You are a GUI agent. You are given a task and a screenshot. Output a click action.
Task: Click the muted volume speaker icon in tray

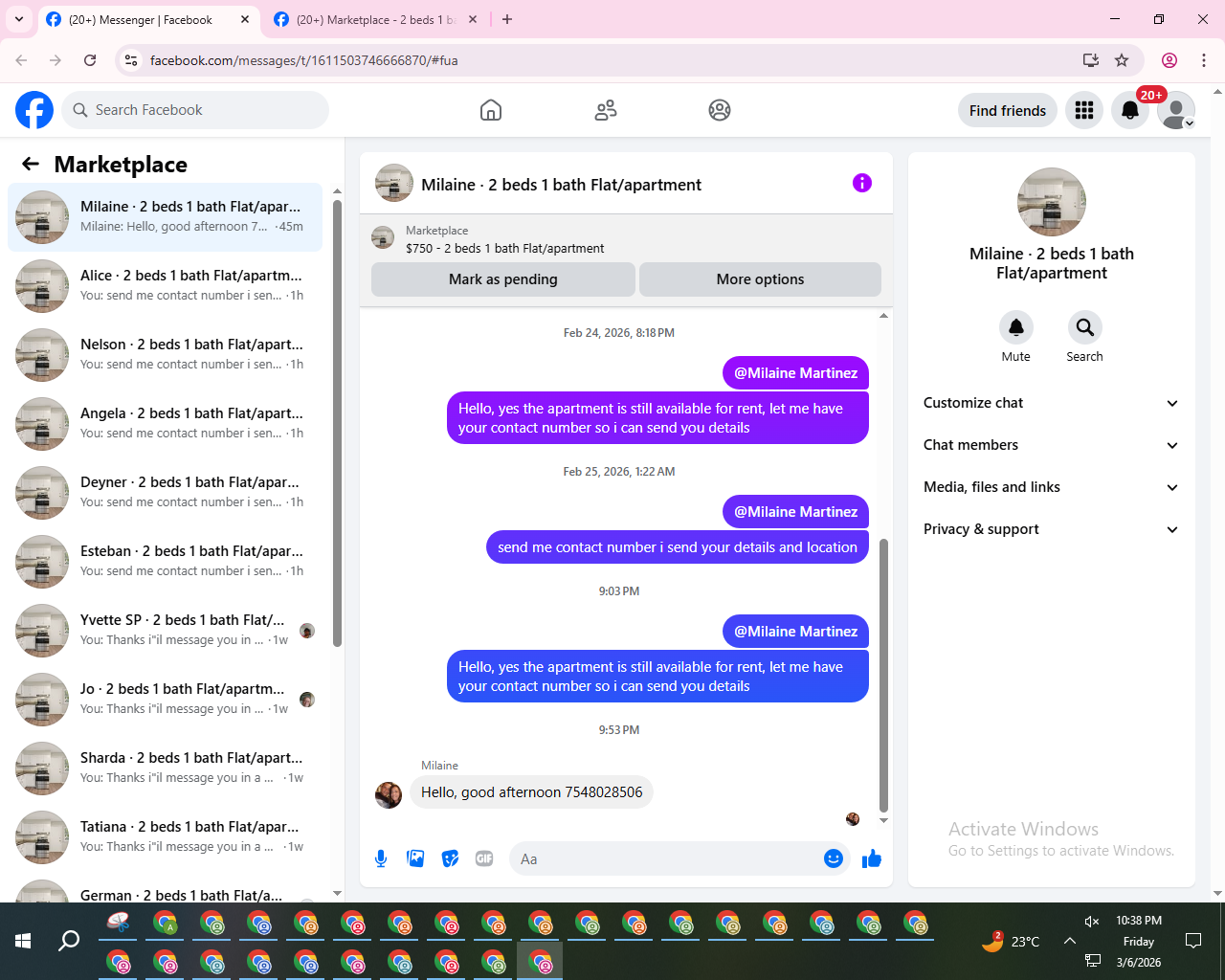1092,921
